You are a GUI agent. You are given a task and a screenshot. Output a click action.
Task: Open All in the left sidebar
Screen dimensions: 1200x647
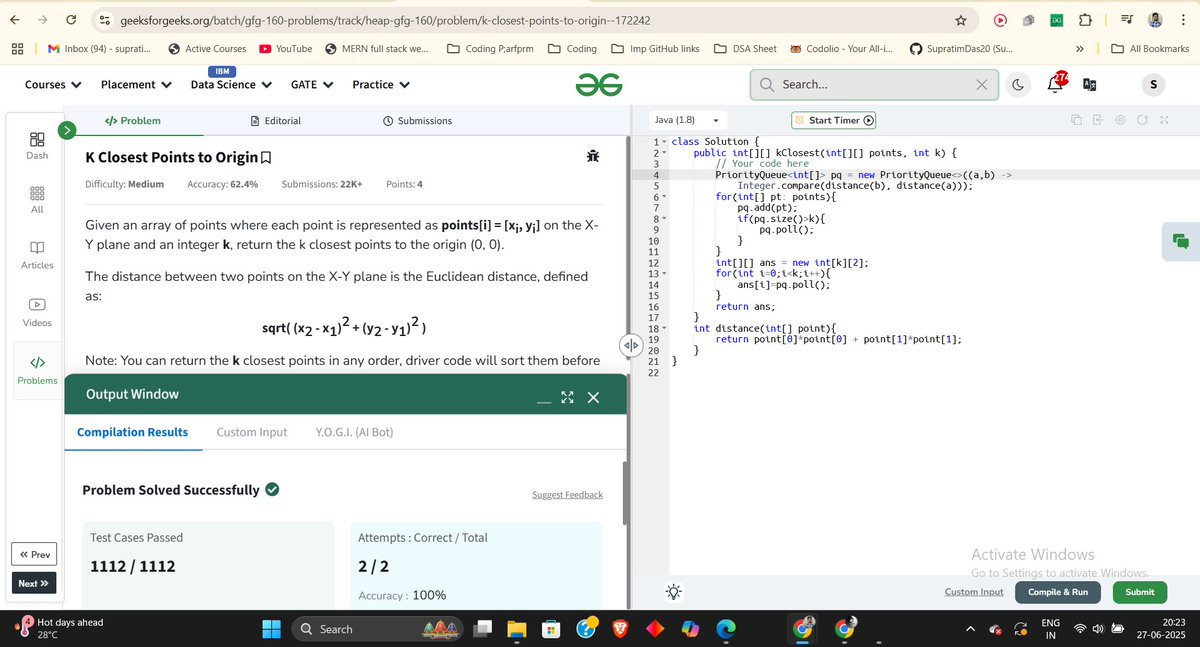point(36,200)
